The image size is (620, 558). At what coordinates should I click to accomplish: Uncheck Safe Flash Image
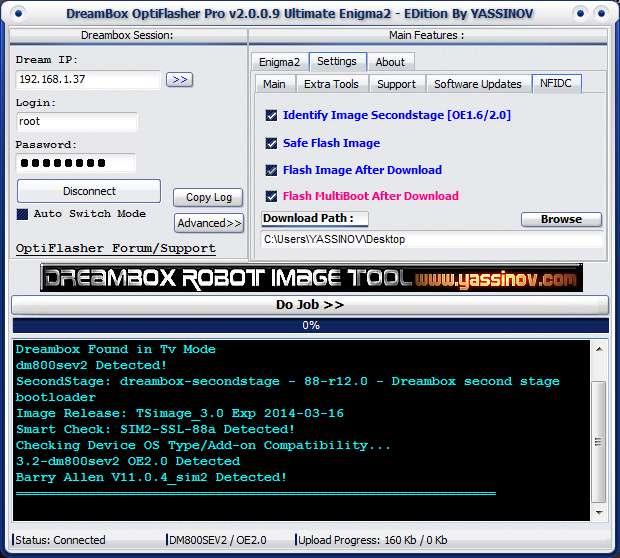point(271,143)
